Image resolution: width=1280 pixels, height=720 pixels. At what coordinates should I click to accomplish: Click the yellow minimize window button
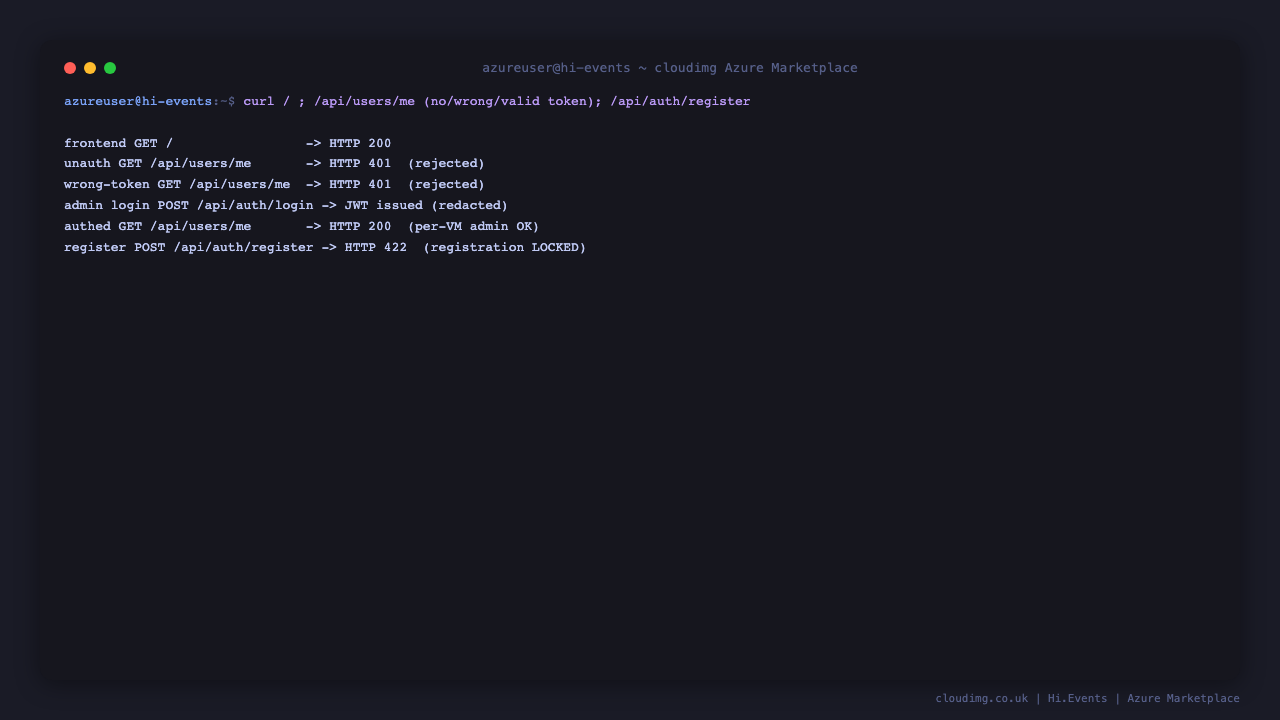click(x=90, y=68)
